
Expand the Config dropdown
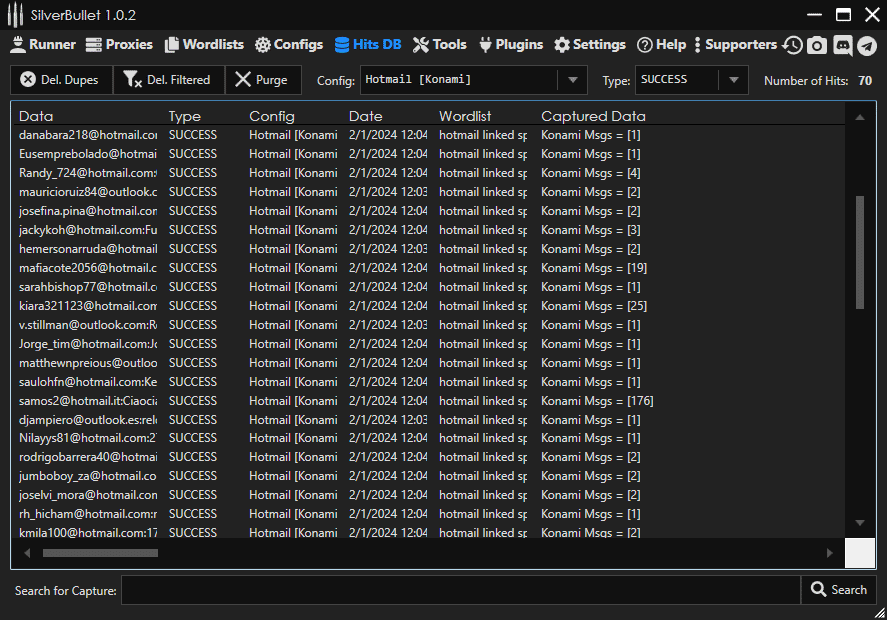pyautogui.click(x=572, y=80)
